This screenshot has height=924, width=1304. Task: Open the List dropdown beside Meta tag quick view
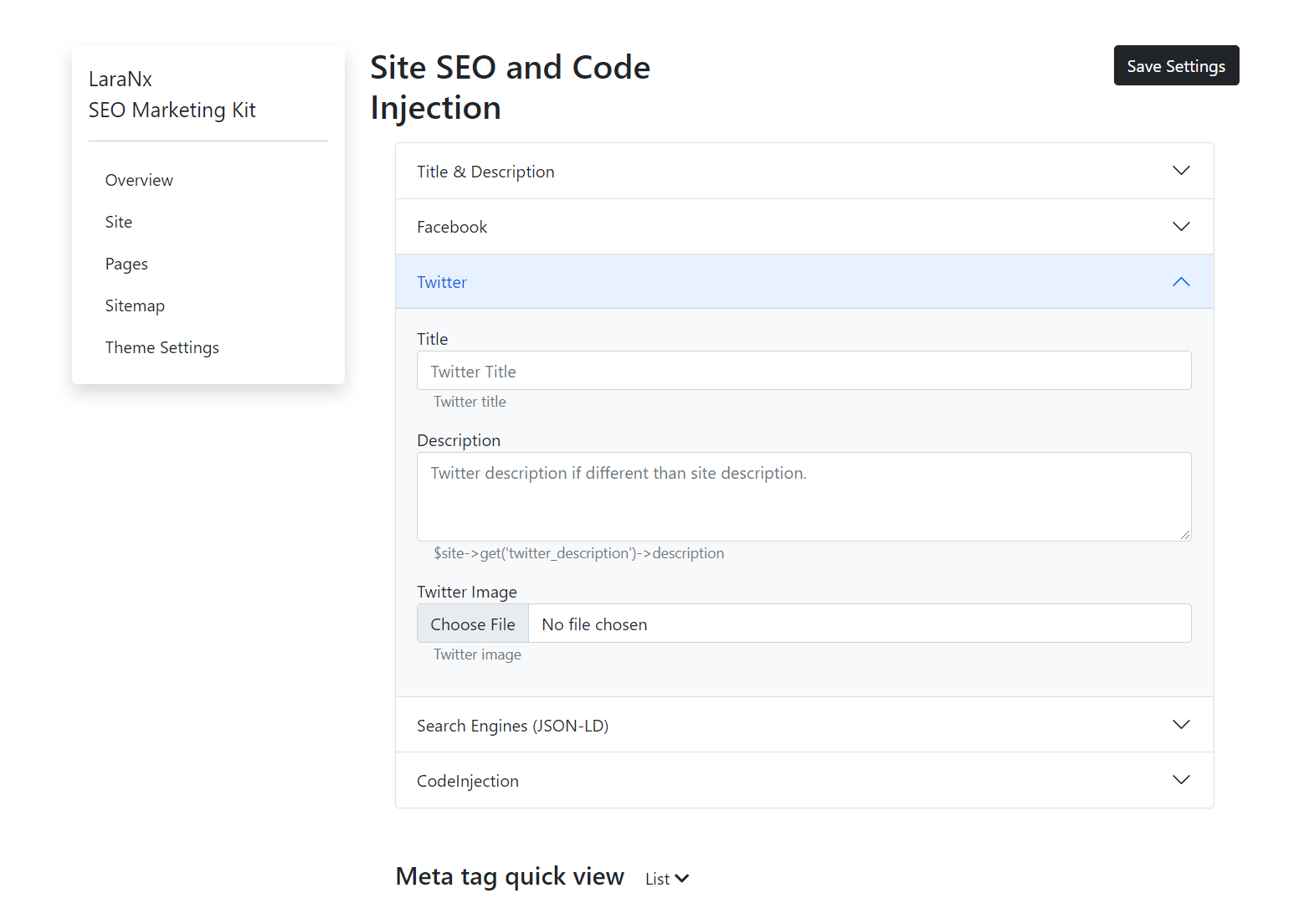pyautogui.click(x=665, y=878)
